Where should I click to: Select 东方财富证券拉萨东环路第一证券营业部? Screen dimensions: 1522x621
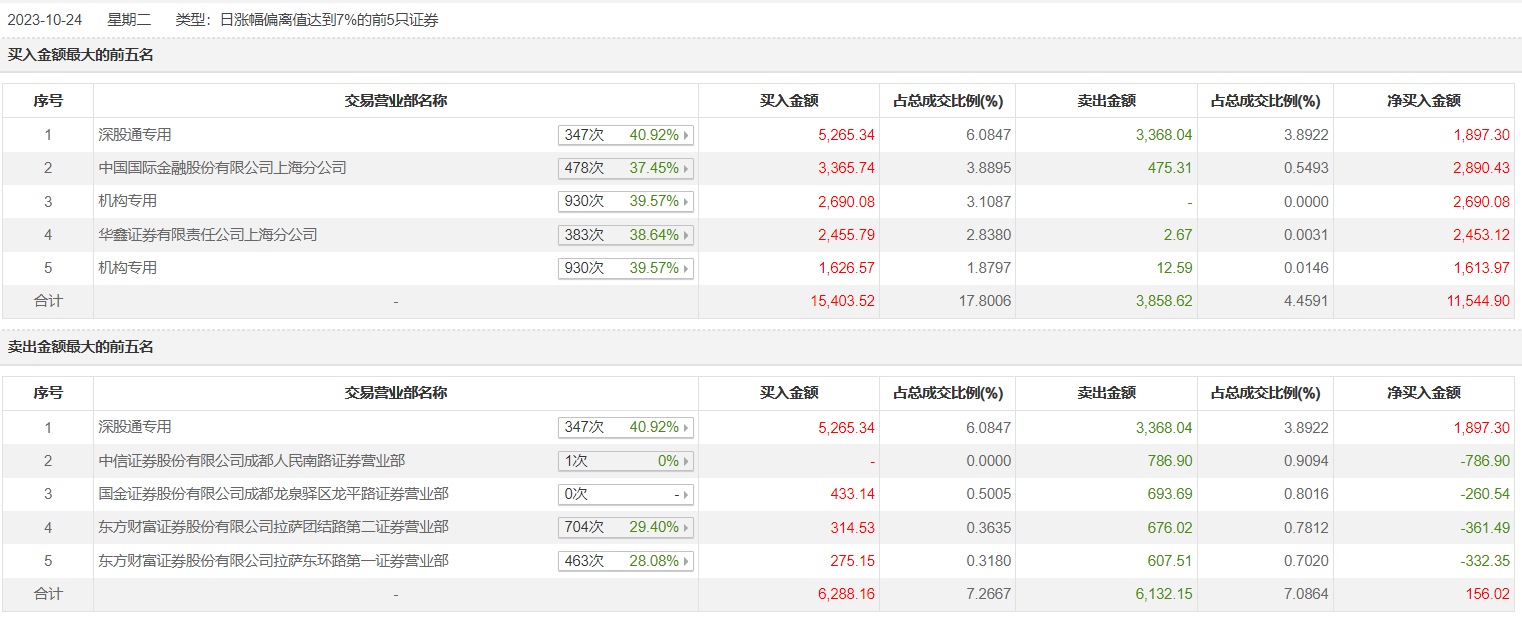click(x=273, y=561)
